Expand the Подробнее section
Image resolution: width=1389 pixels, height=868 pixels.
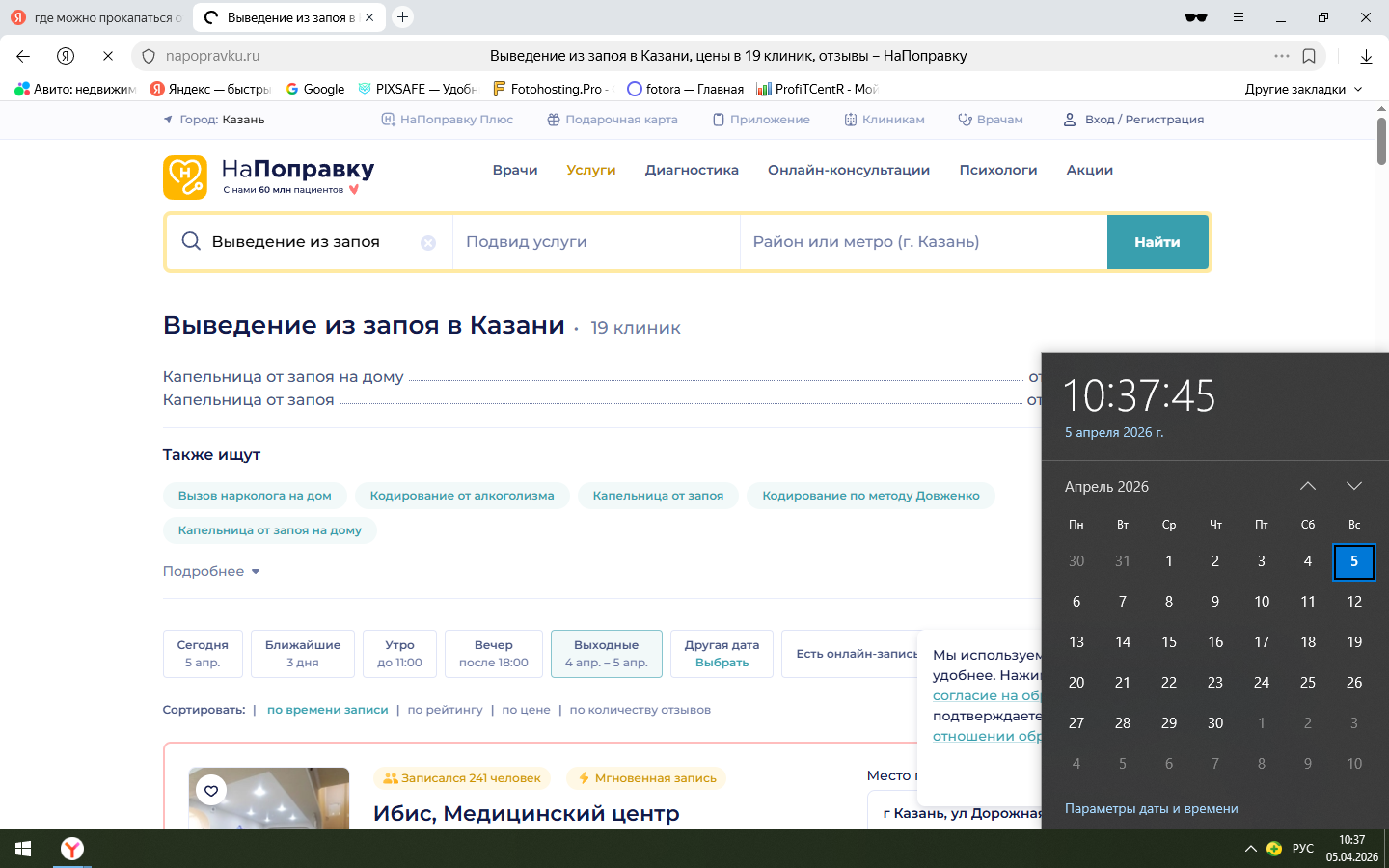[x=211, y=571]
